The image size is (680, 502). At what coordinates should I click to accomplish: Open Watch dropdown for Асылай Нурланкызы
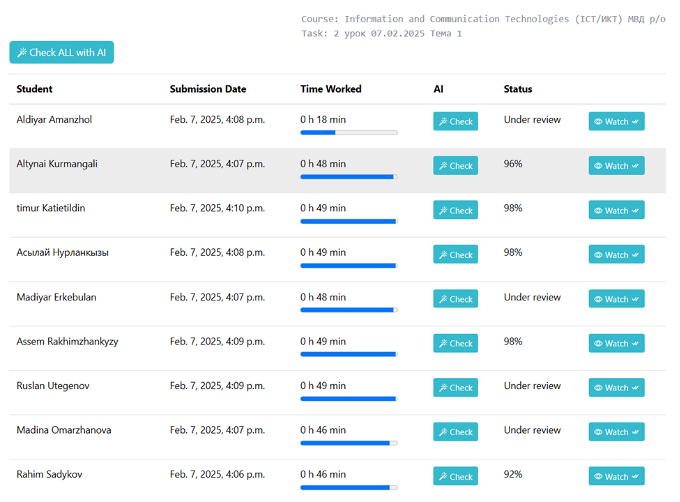coord(616,254)
